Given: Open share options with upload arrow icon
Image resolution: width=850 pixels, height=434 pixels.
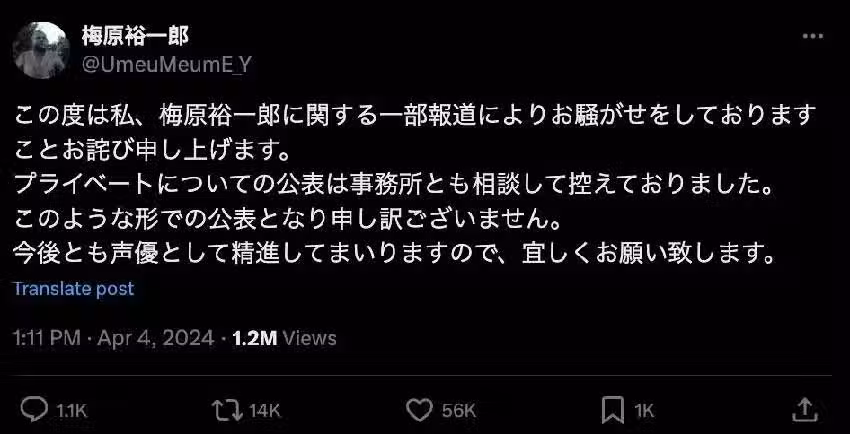Looking at the screenshot, I should tap(804, 410).
